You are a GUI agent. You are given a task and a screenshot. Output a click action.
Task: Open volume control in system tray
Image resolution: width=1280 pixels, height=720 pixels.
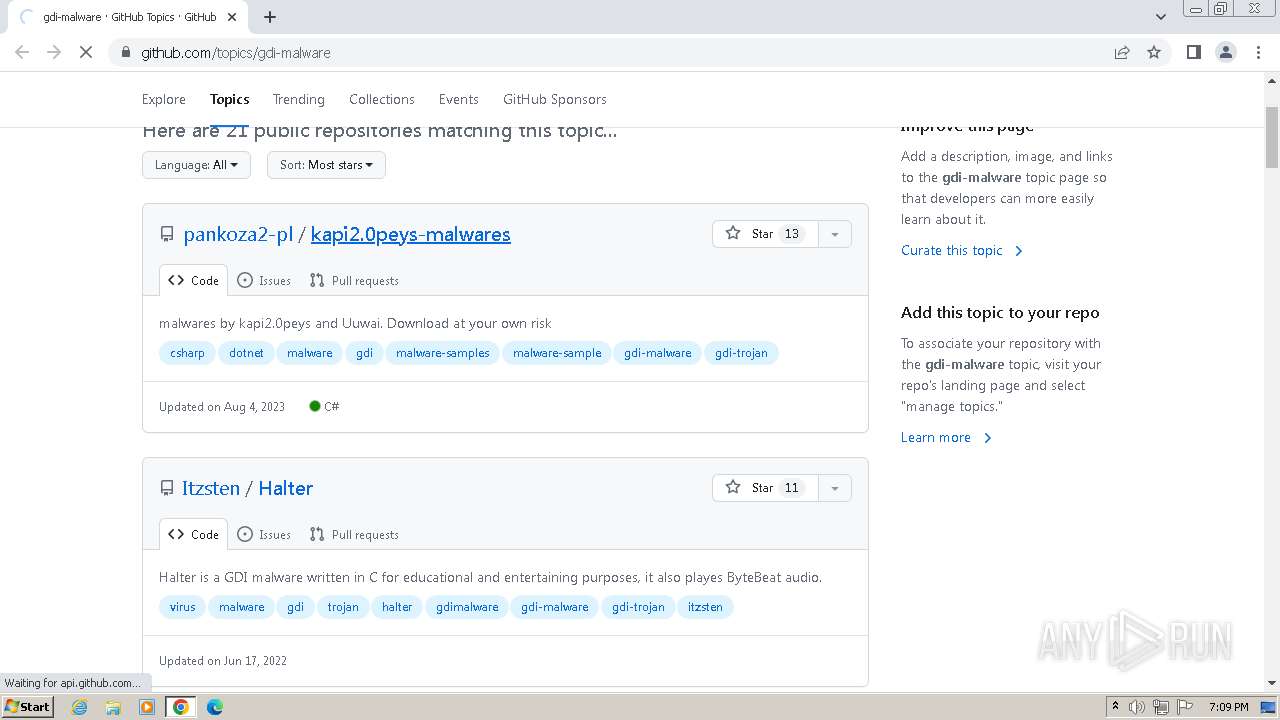1137,707
